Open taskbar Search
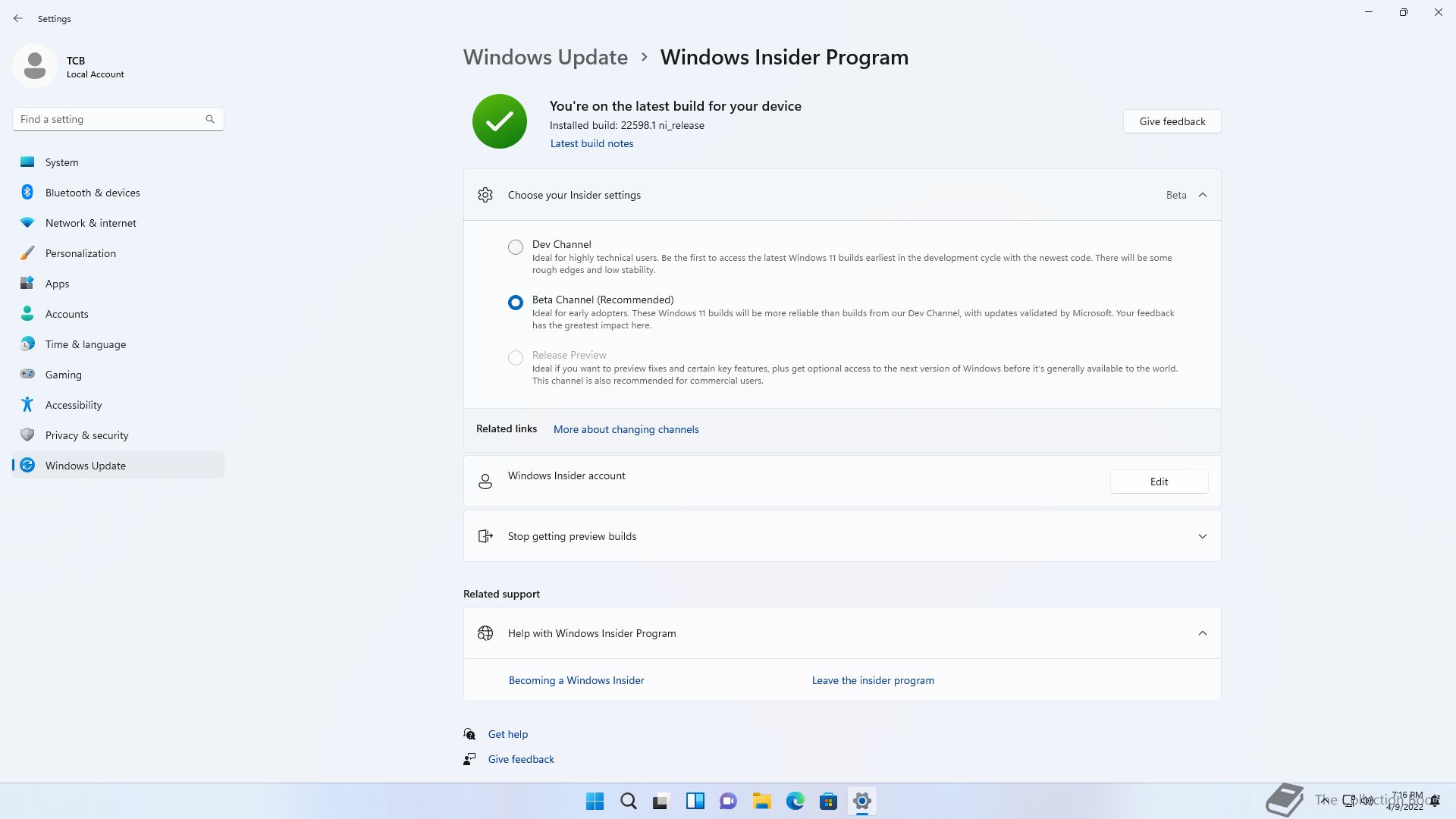1456x819 pixels. click(x=629, y=801)
